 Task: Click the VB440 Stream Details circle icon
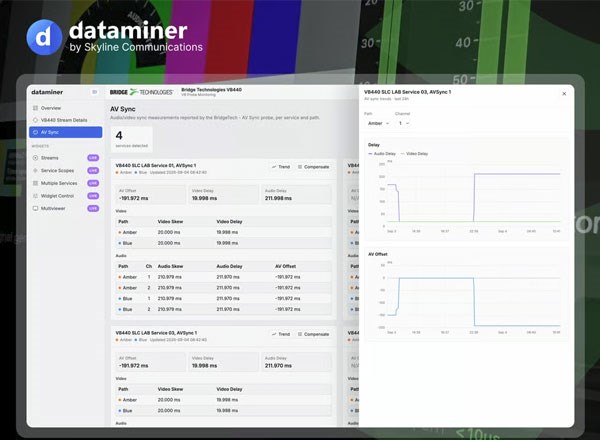[x=35, y=120]
